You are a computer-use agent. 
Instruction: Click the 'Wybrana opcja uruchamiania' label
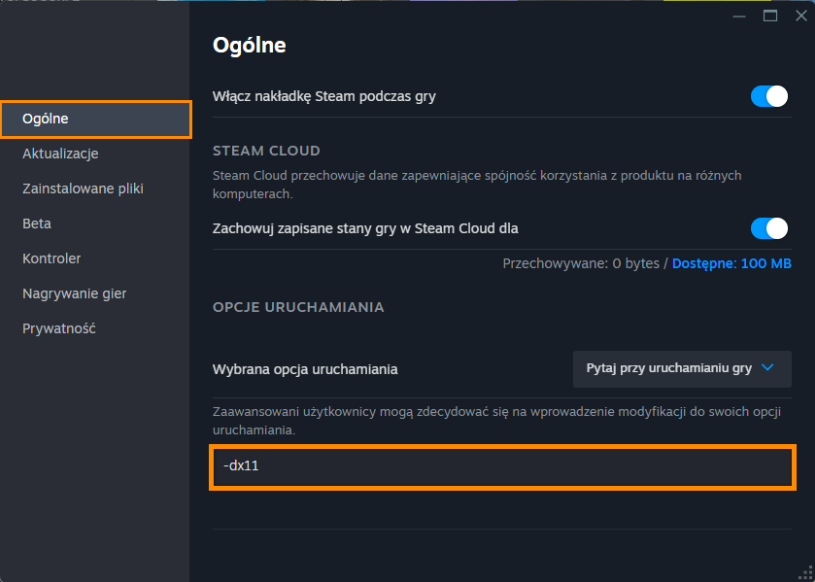tap(305, 369)
